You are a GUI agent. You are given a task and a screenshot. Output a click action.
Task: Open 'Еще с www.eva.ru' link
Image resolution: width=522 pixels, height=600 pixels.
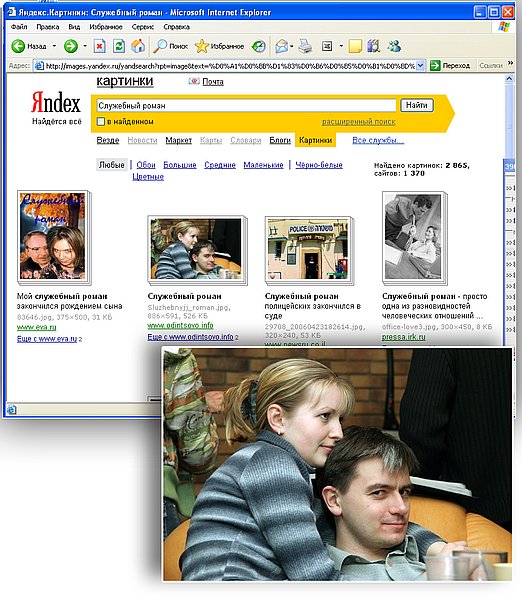[47, 339]
